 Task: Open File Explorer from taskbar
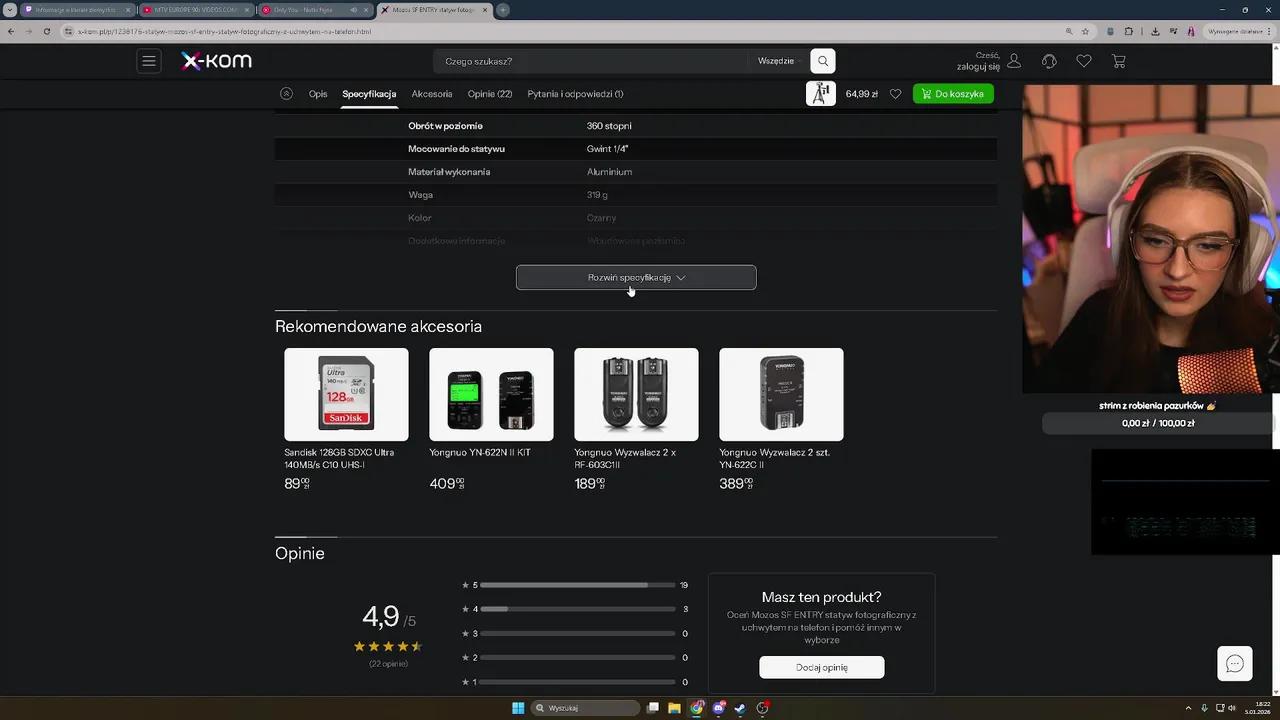click(675, 708)
